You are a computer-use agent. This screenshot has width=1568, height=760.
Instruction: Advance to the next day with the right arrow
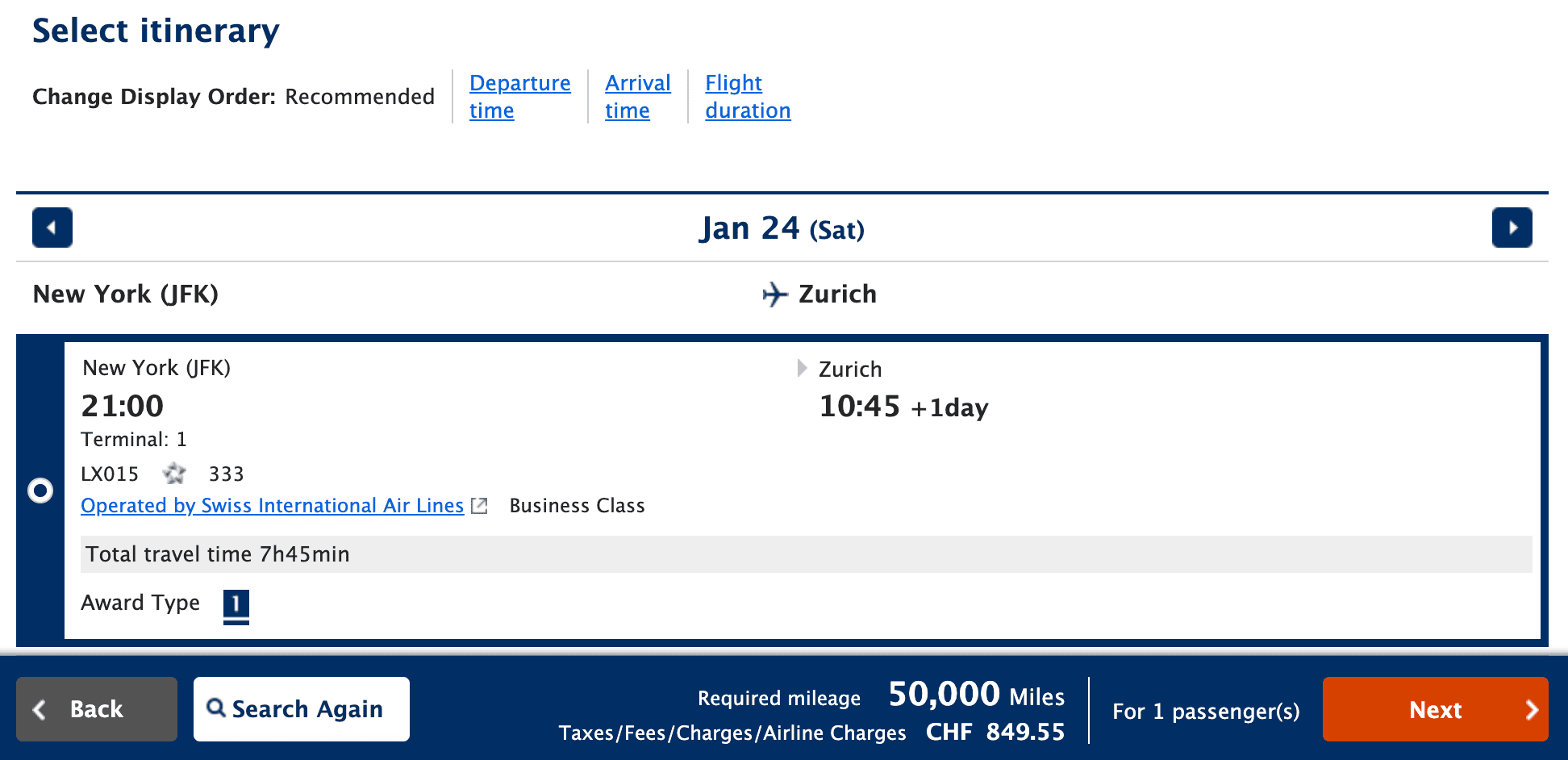pyautogui.click(x=1512, y=228)
